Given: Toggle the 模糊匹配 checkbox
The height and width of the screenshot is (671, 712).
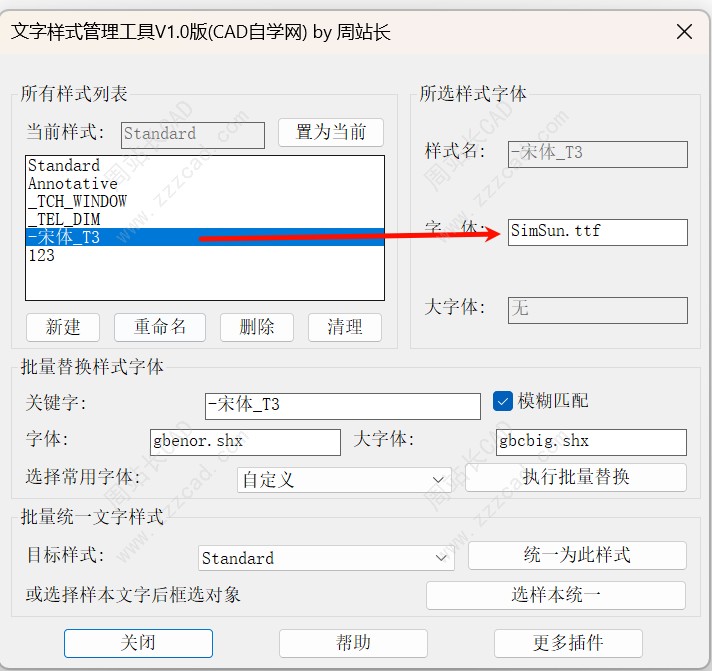Looking at the screenshot, I should tap(503, 401).
